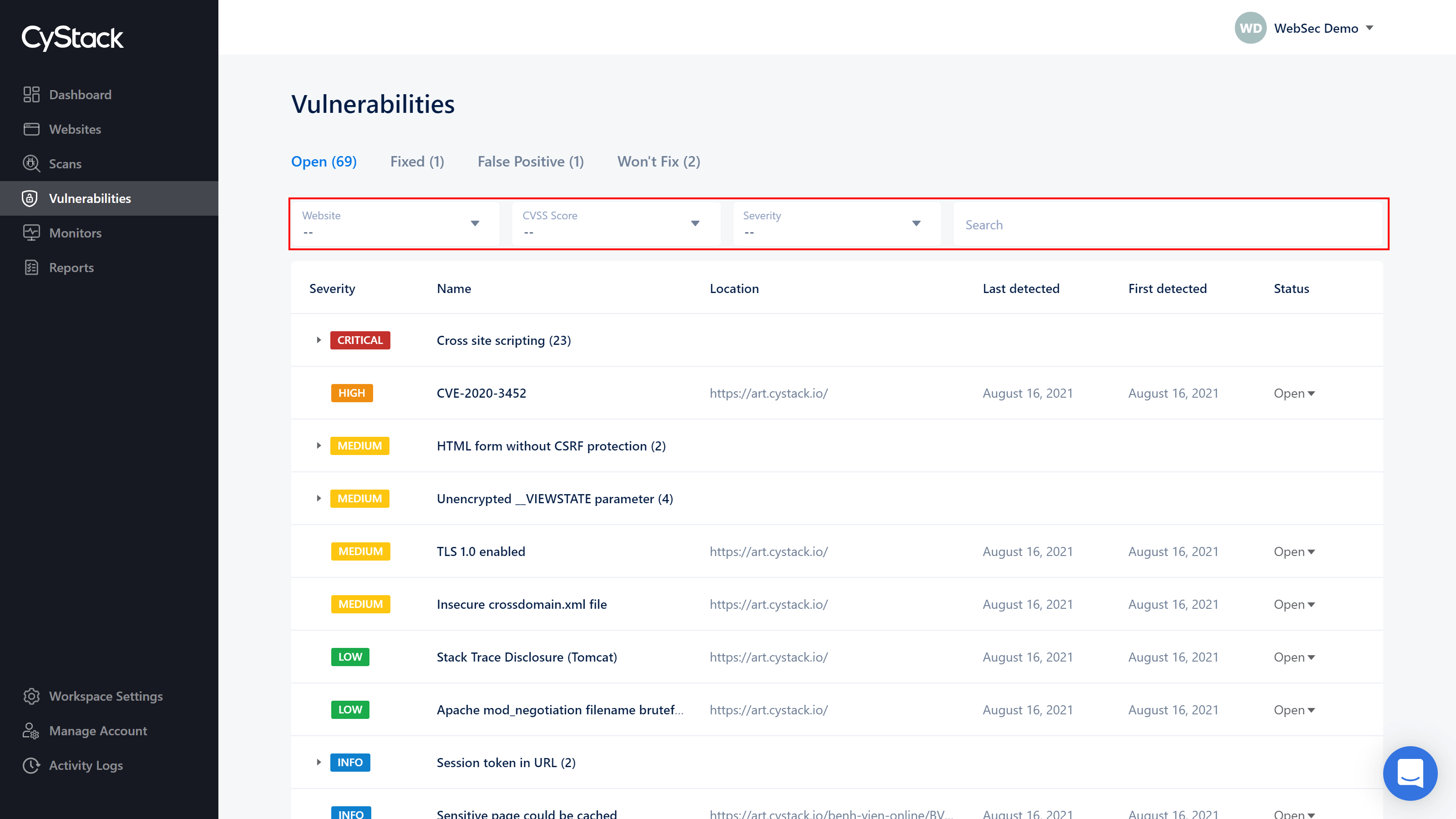Open Apache mod_negotiation filename bruteforce entry
Screen dimensions: 1456x819
tap(560, 710)
